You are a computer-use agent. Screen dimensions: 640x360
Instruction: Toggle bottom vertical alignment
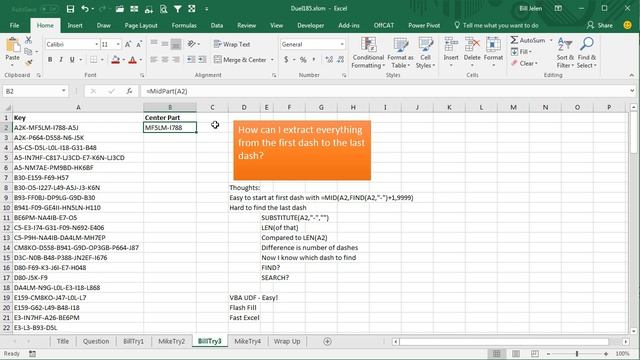(176, 44)
